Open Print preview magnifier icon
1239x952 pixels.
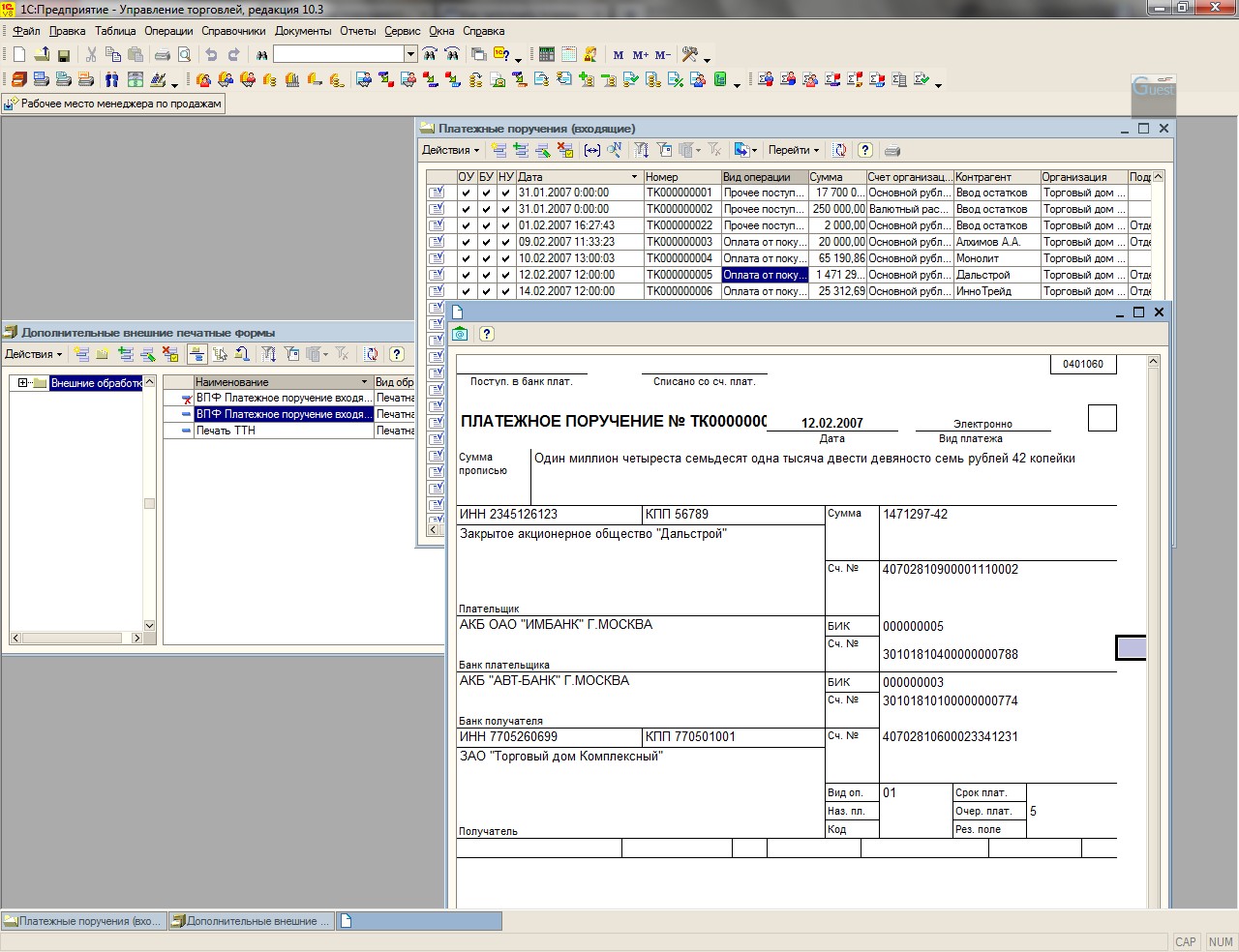click(184, 55)
